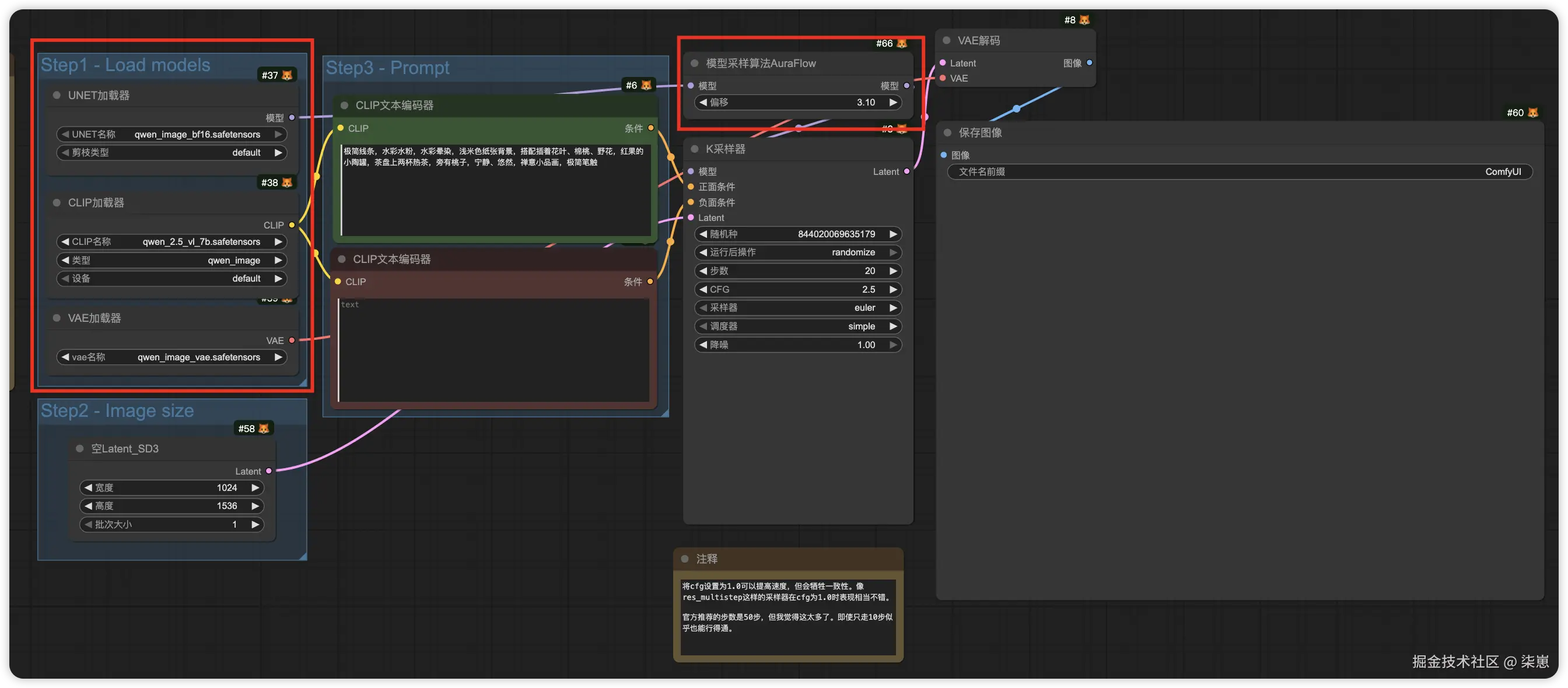Increase 步数 with the right arrow

[x=893, y=271]
